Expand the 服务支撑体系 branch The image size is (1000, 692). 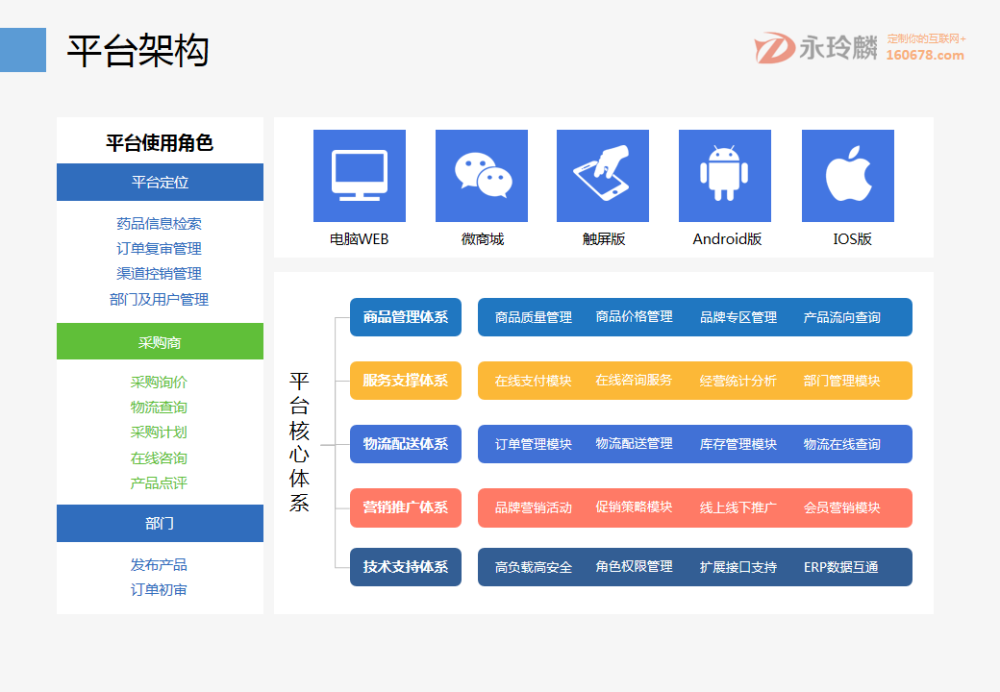pos(405,380)
